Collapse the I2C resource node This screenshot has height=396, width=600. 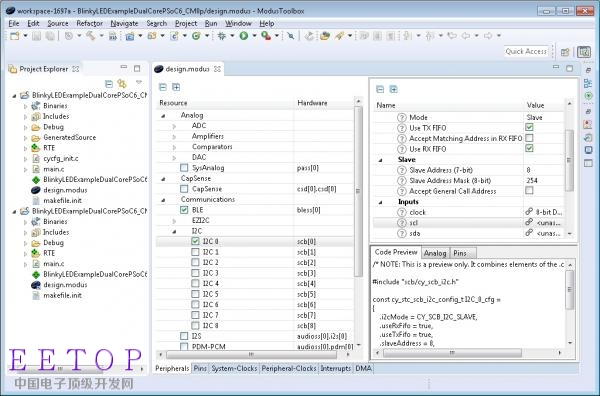[174, 231]
